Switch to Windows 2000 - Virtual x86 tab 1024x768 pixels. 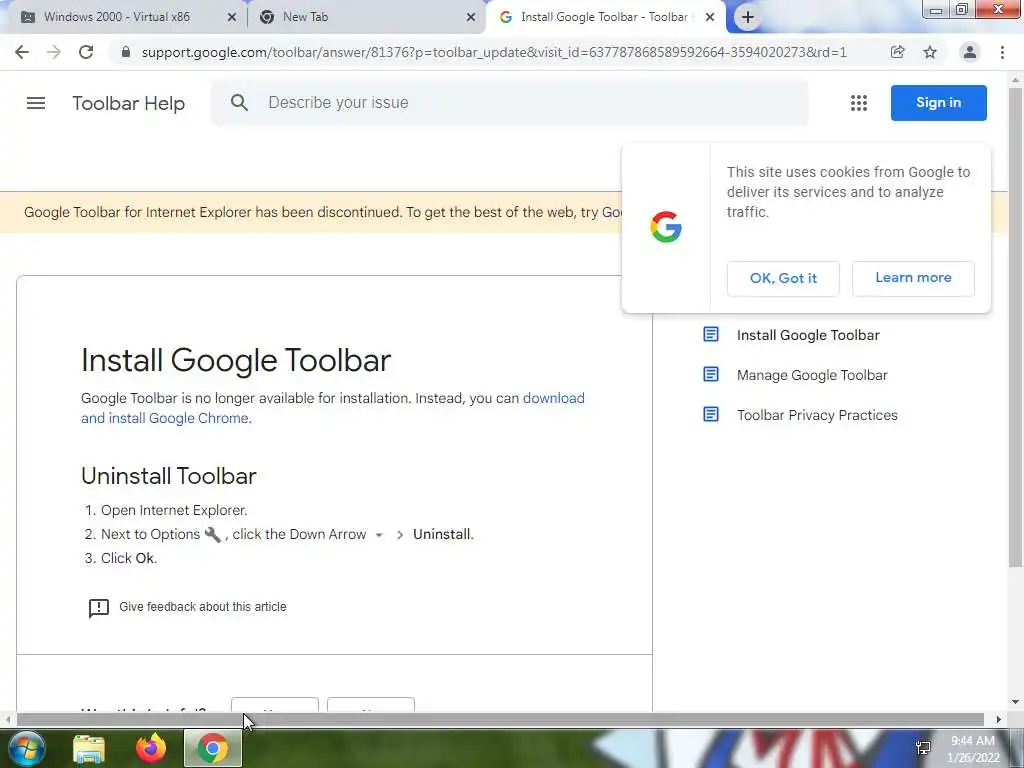click(126, 17)
